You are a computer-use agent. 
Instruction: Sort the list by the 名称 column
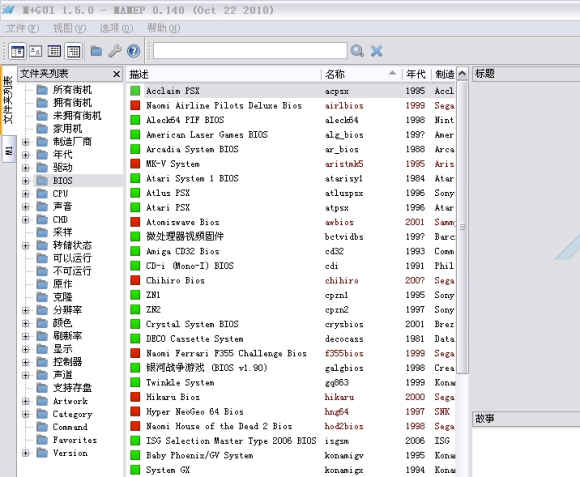[x=361, y=74]
